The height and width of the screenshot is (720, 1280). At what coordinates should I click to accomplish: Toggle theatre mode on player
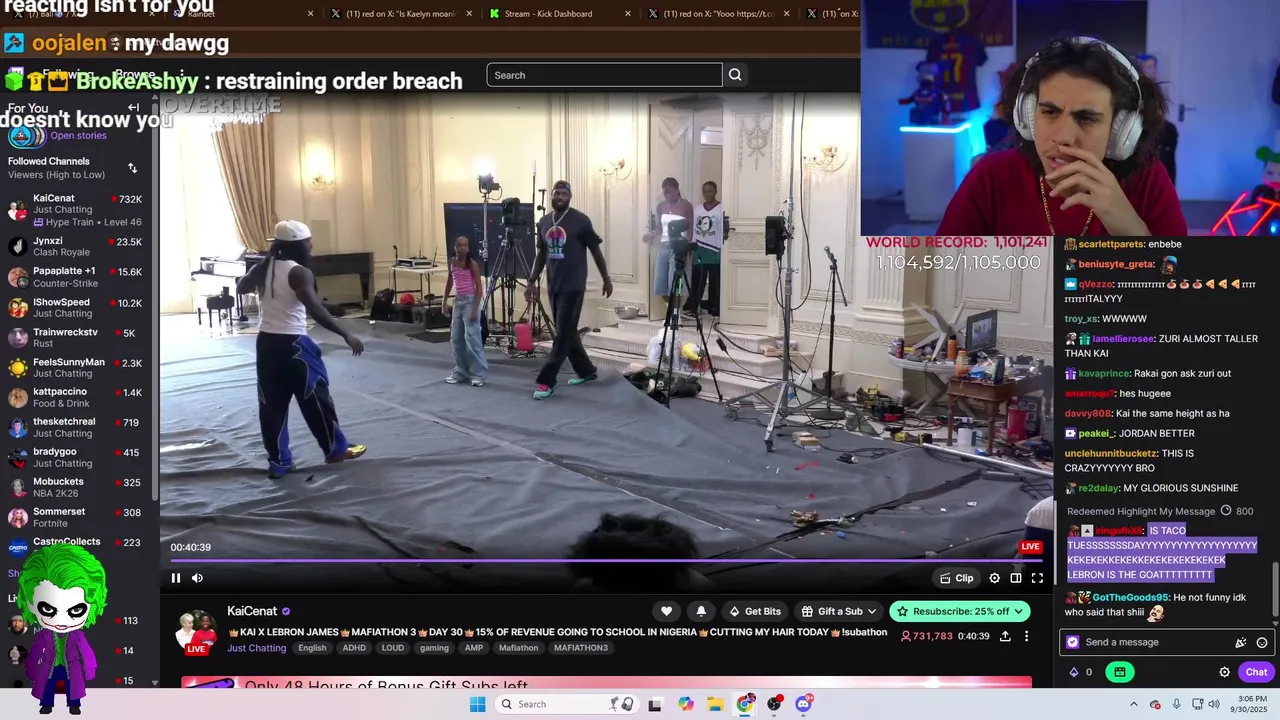click(1016, 578)
